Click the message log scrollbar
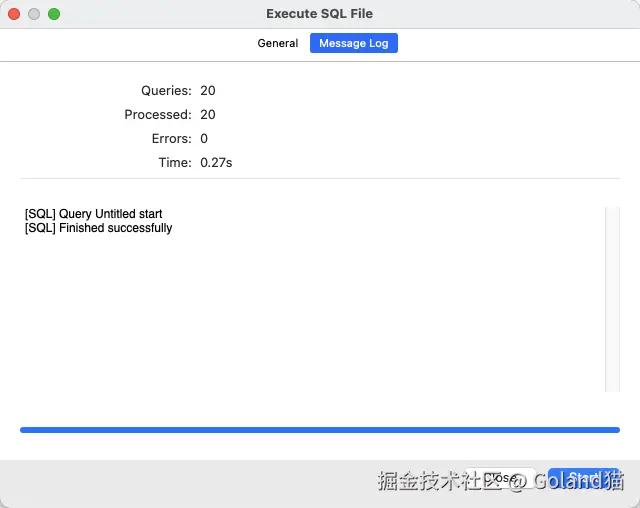This screenshot has height=508, width=640. [x=612, y=299]
